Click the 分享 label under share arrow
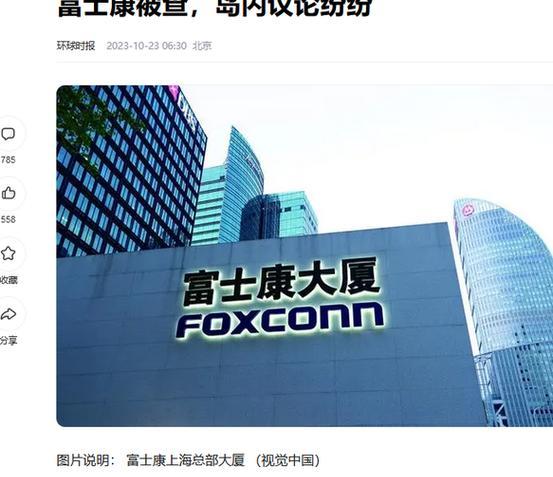 [9, 340]
